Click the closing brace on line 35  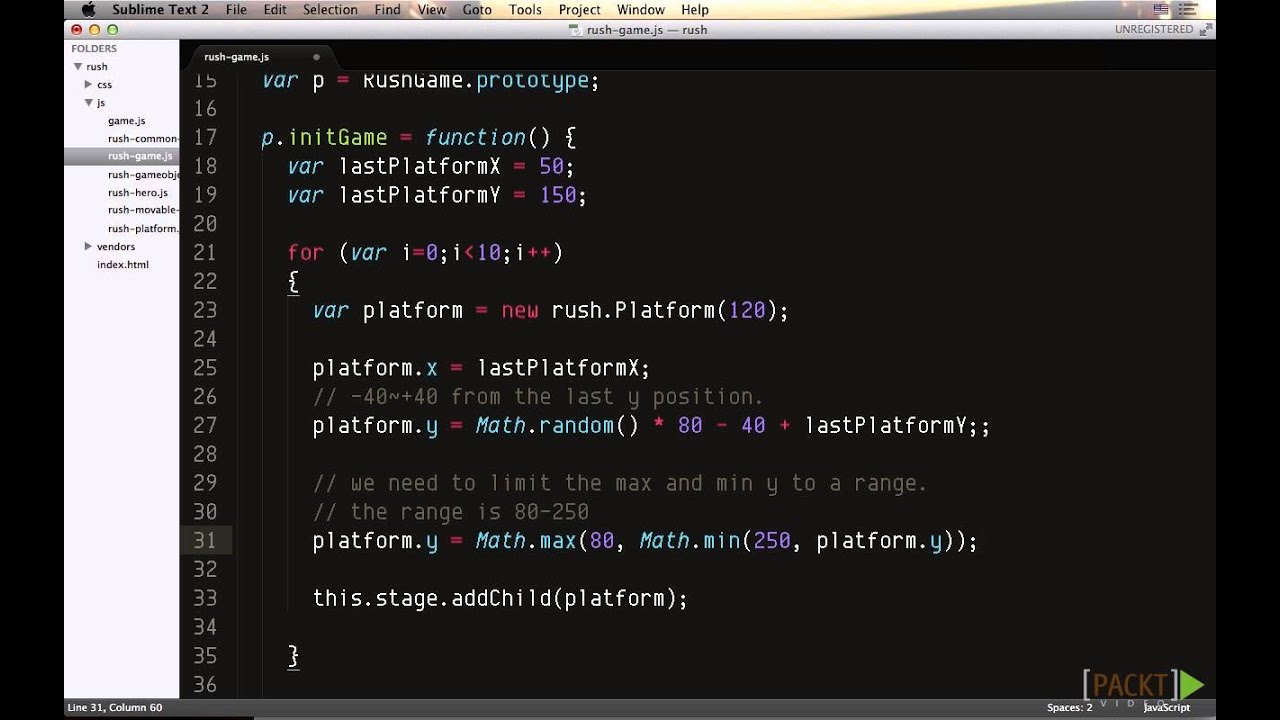click(293, 656)
